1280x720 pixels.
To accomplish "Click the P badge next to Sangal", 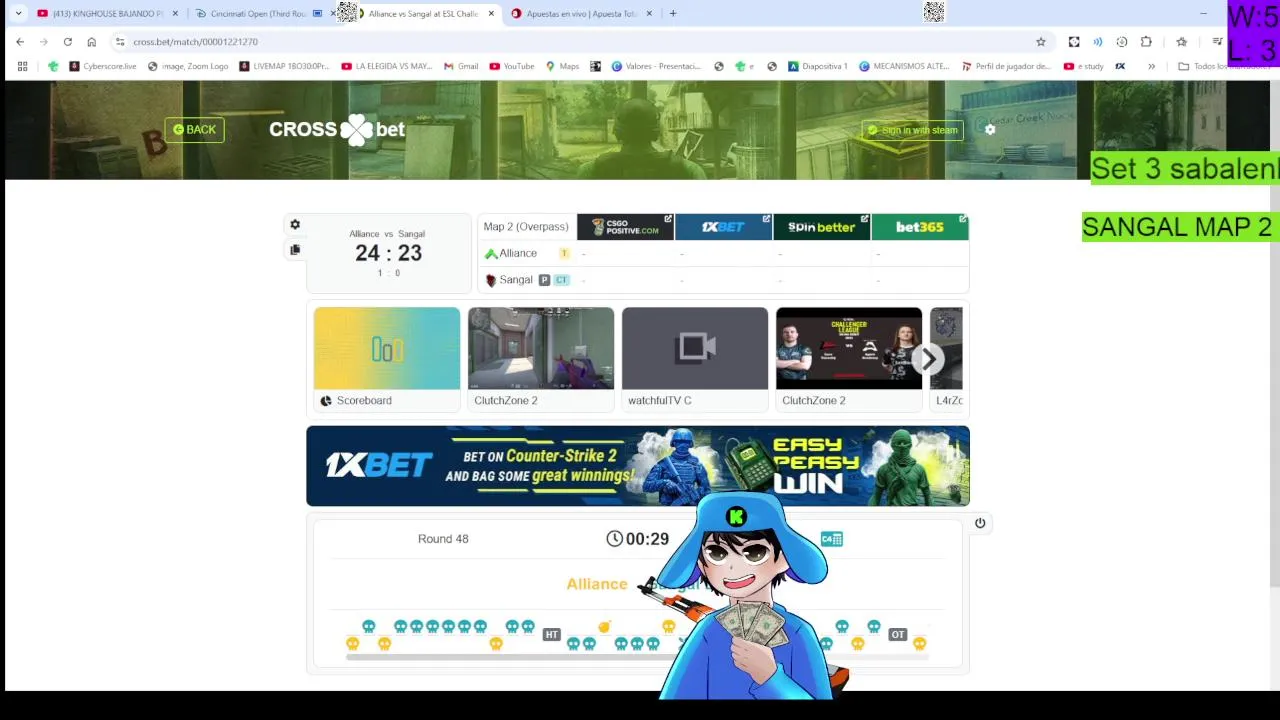I will [x=544, y=280].
